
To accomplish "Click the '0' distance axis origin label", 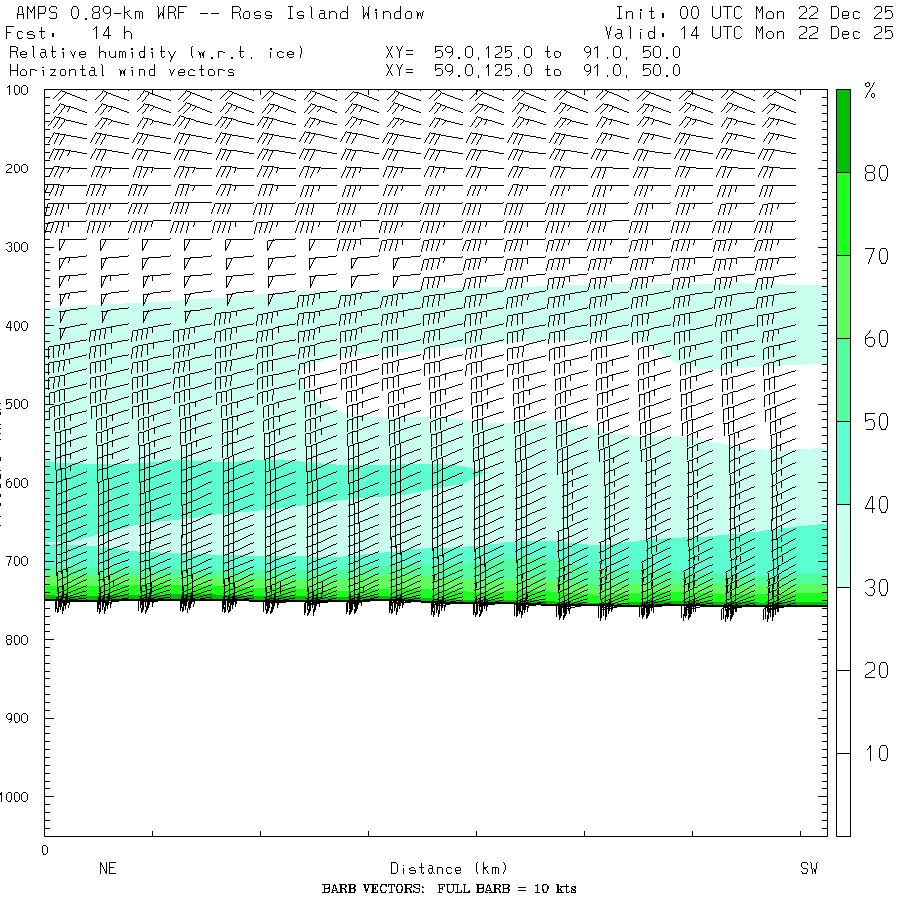I will tap(45, 851).
